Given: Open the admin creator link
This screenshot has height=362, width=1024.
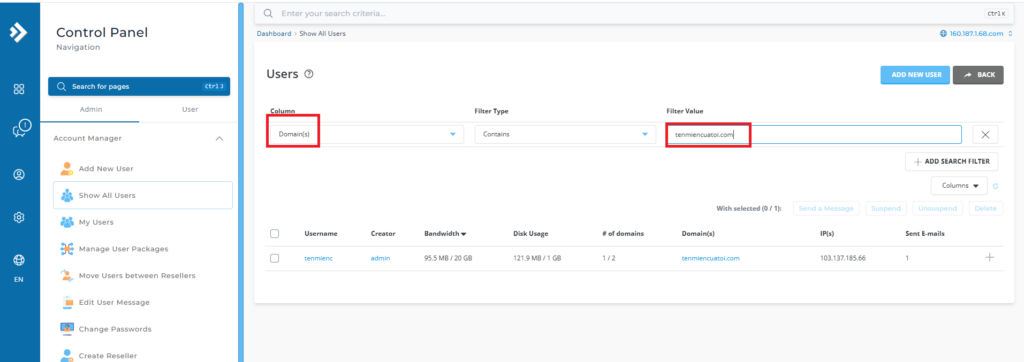Looking at the screenshot, I should tap(380, 258).
